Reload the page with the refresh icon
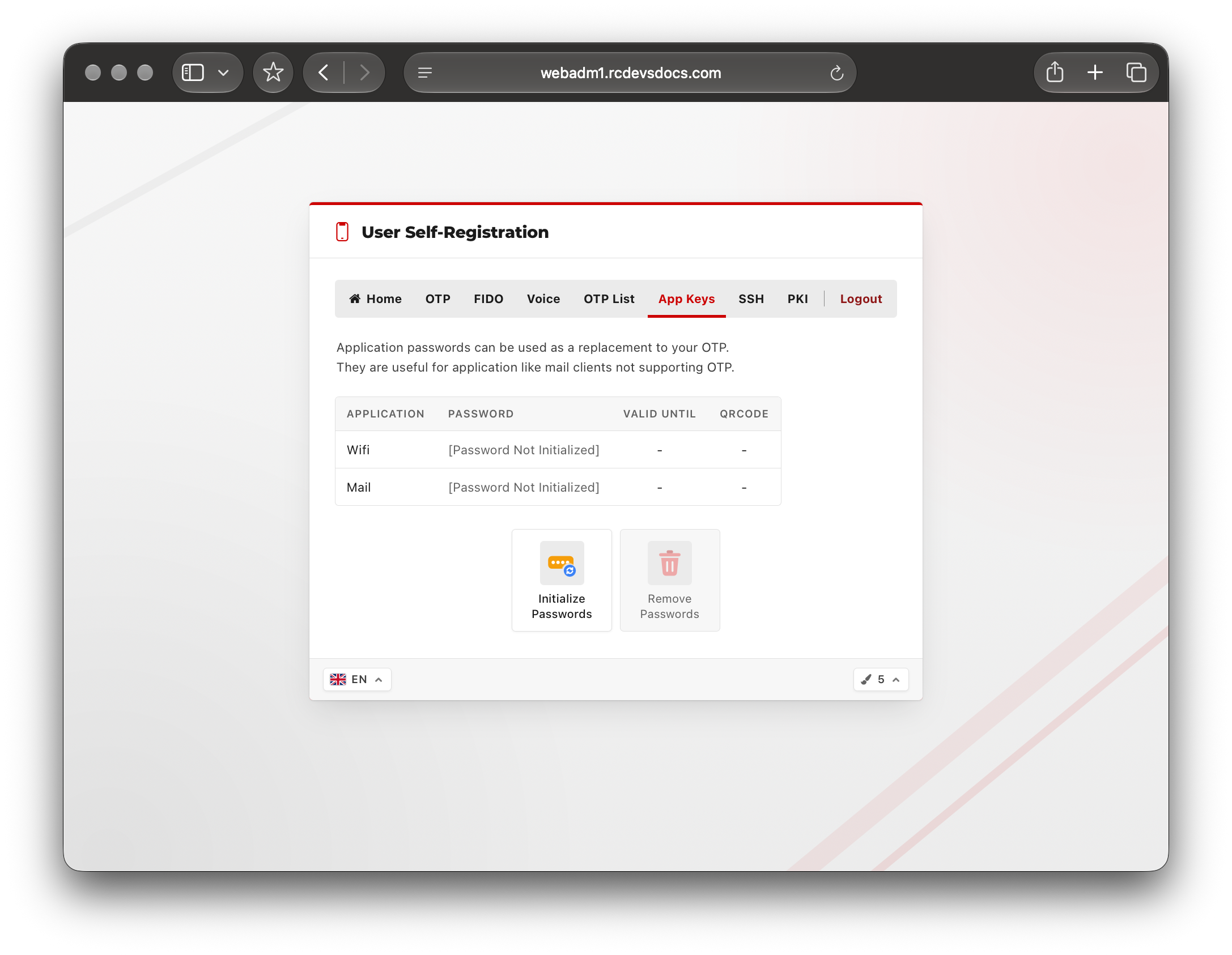The height and width of the screenshot is (955, 1232). coord(836,73)
